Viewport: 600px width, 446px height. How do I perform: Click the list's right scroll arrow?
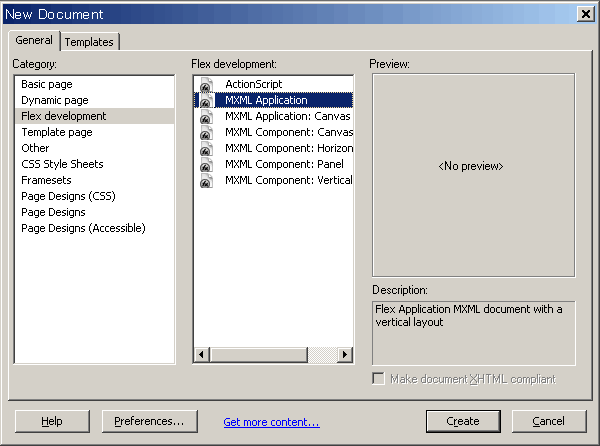[x=345, y=355]
